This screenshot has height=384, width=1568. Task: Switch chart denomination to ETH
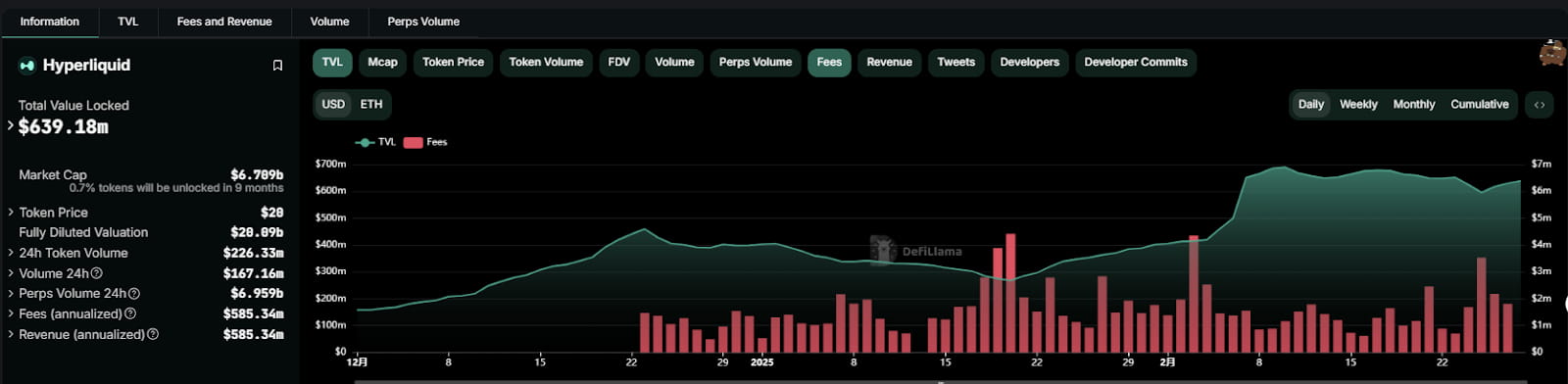tap(371, 105)
